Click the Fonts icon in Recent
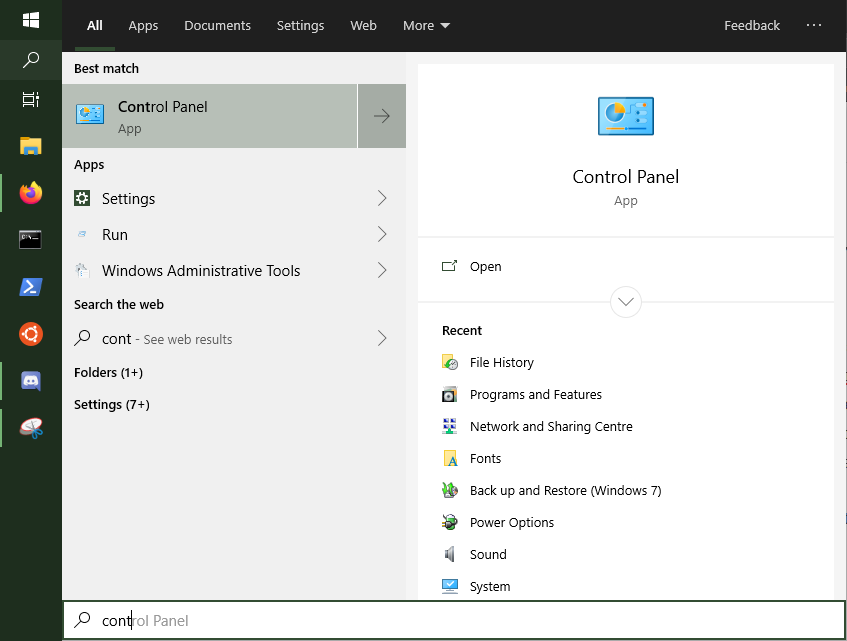Screen dimensions: 847x641 click(x=450, y=458)
